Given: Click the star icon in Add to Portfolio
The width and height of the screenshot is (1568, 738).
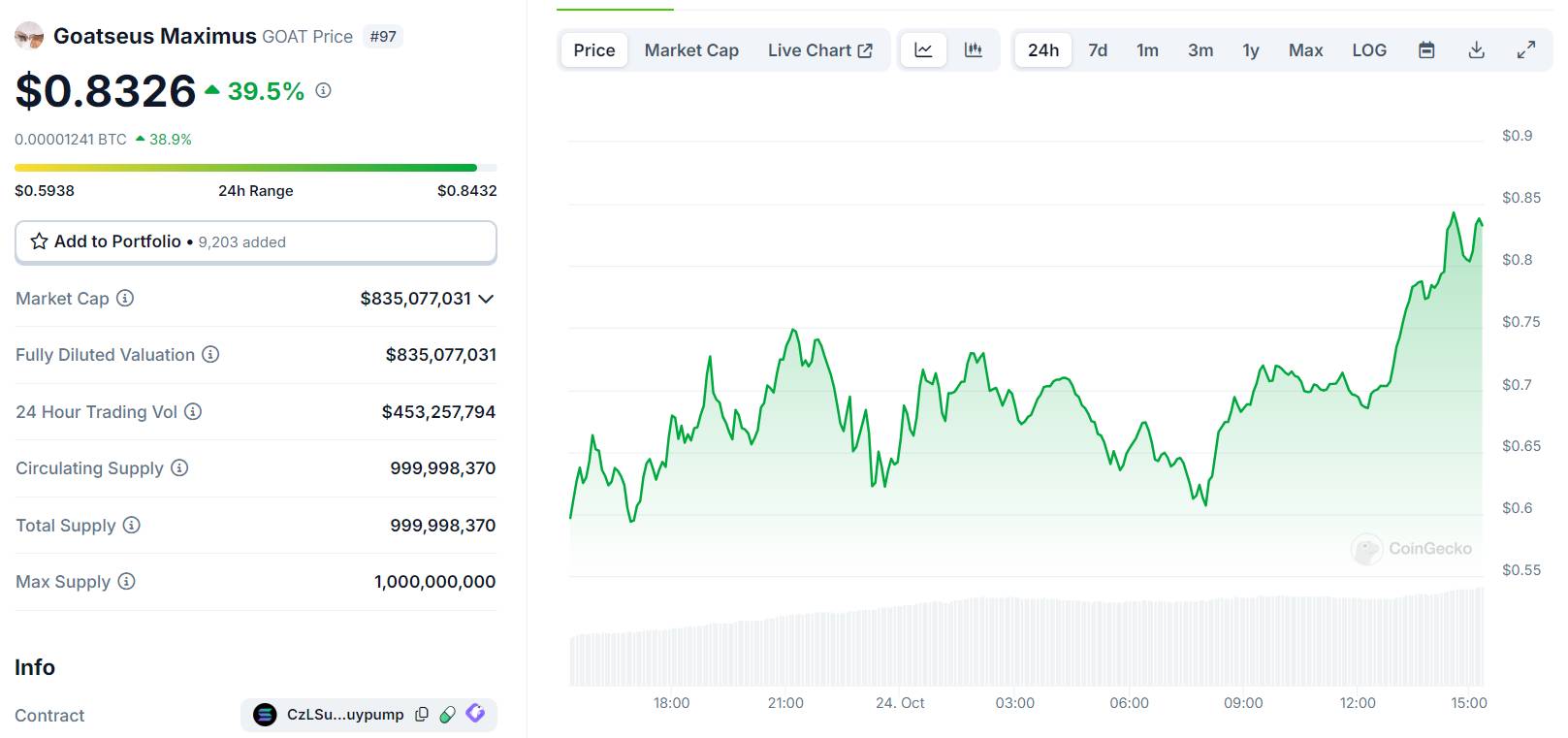Looking at the screenshot, I should click(x=39, y=241).
